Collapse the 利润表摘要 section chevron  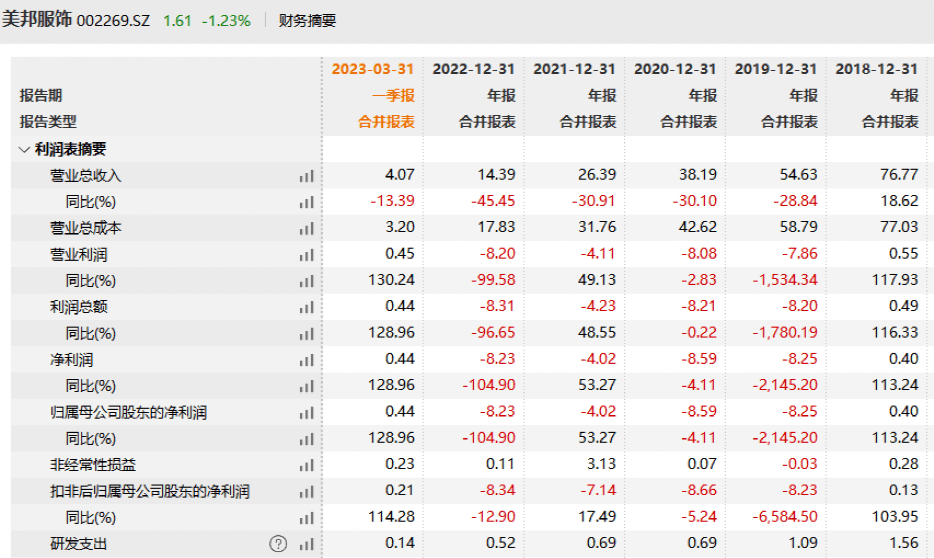coord(24,149)
